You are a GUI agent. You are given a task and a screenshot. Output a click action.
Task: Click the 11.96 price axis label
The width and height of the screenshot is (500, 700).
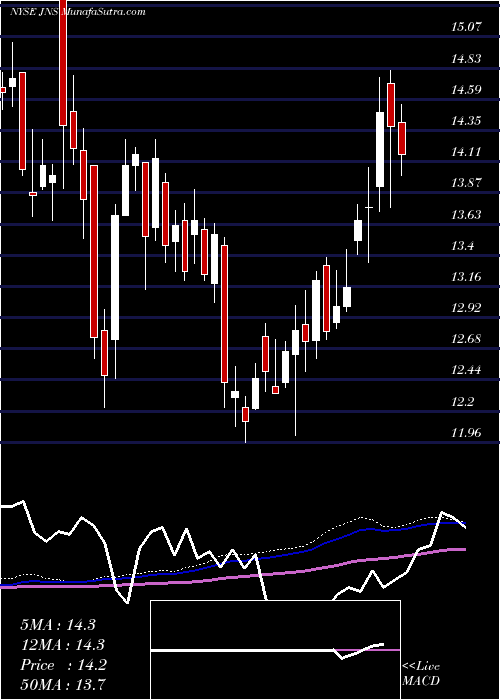click(467, 432)
